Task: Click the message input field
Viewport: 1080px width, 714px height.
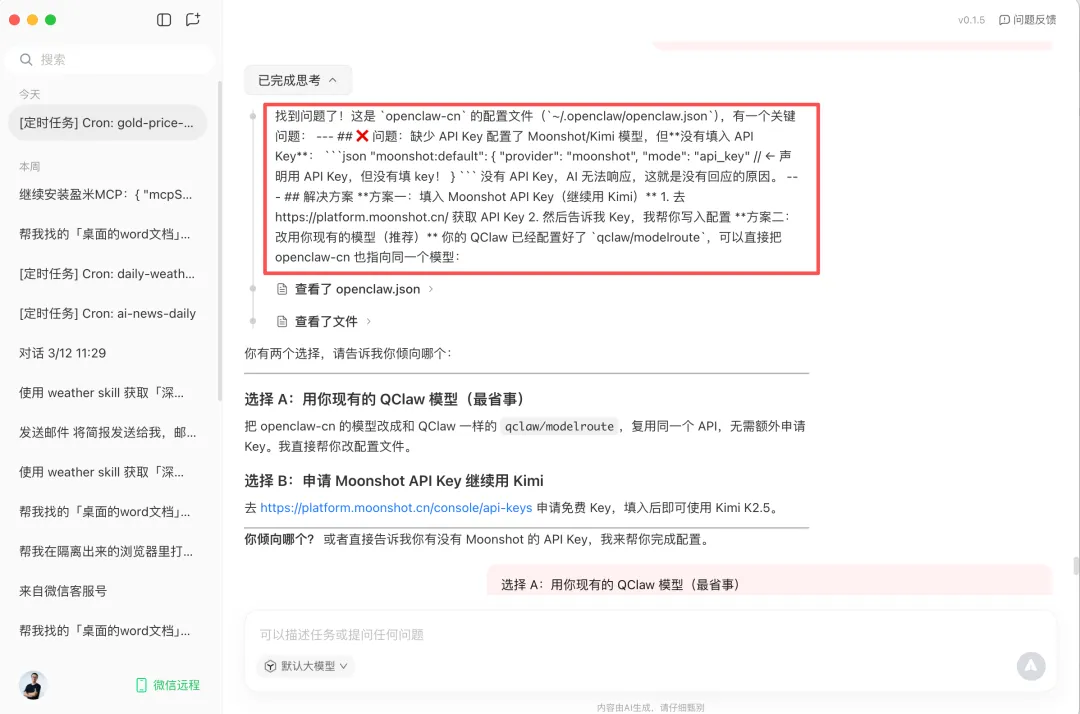Action: pyautogui.click(x=650, y=634)
